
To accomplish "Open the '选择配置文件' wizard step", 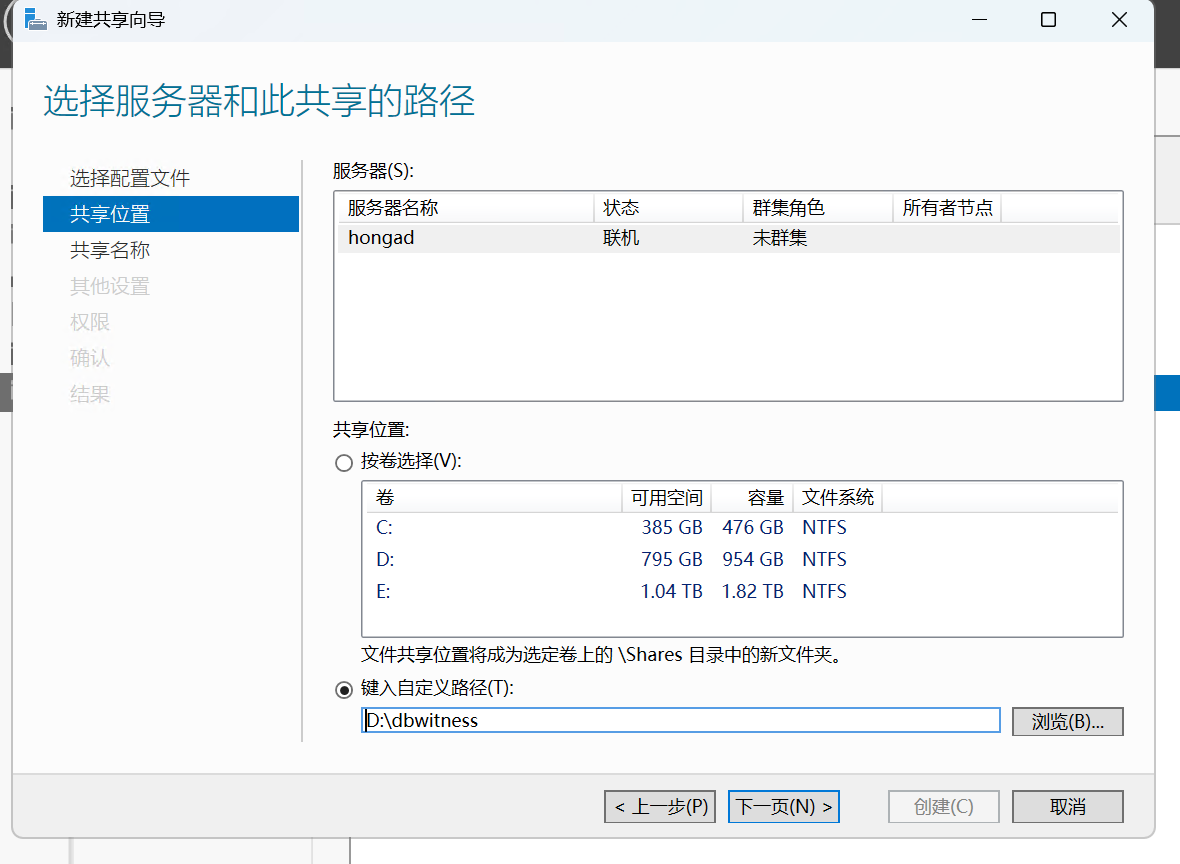I will pyautogui.click(x=130, y=179).
